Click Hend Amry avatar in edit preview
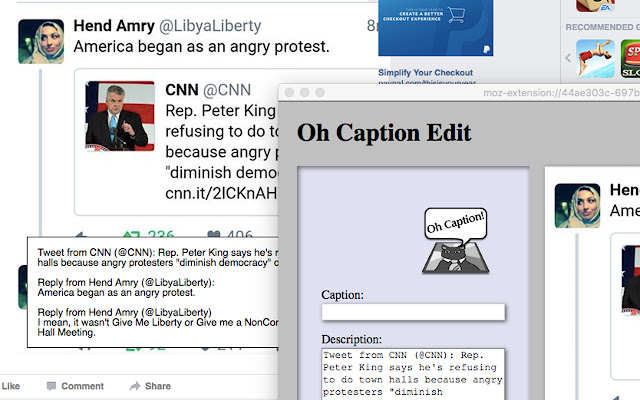Viewport: 640px width, 400px height. coord(577,206)
